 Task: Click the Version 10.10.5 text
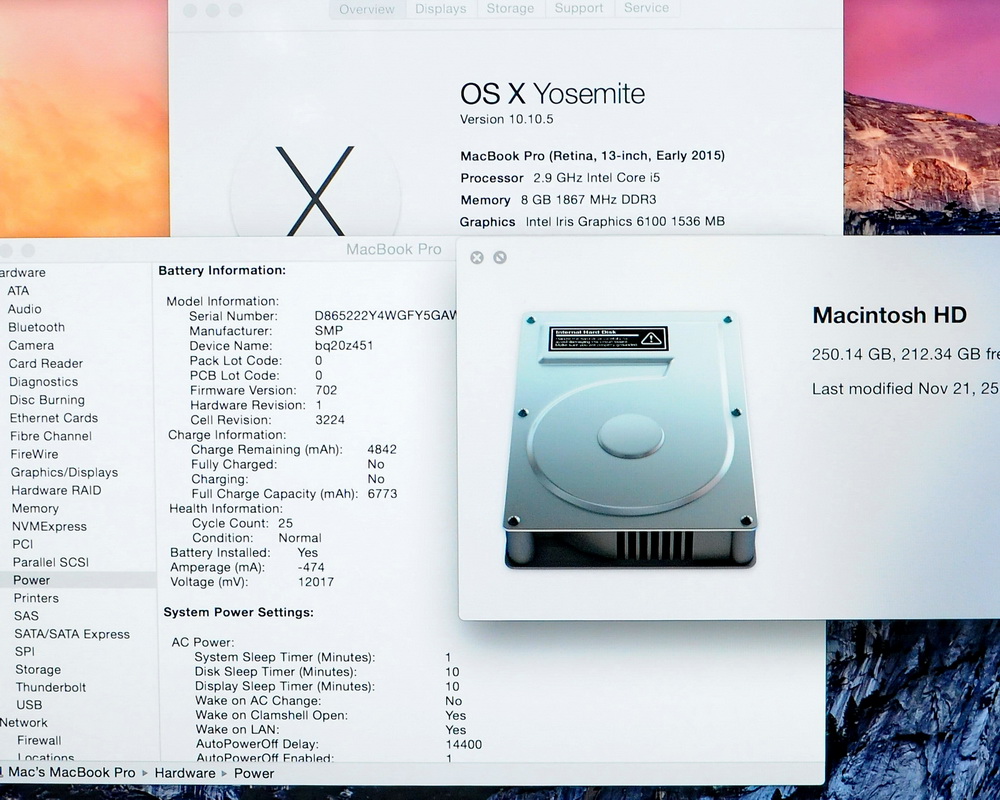click(506, 119)
